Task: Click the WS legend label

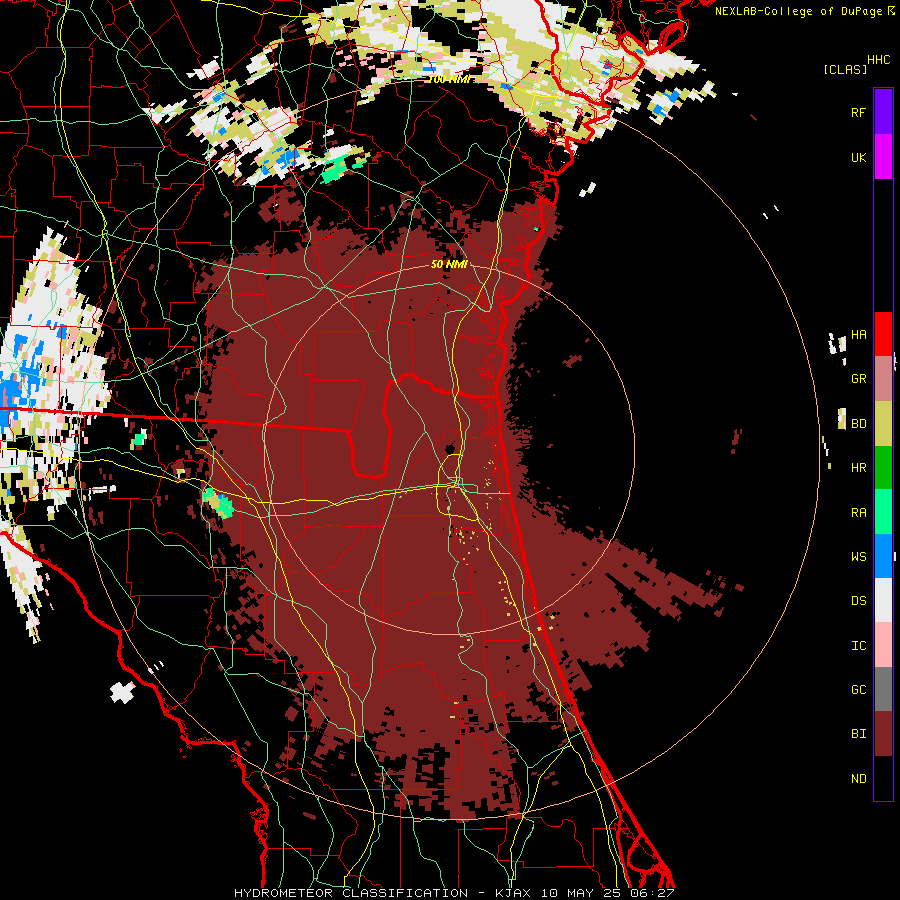Action: (x=858, y=557)
